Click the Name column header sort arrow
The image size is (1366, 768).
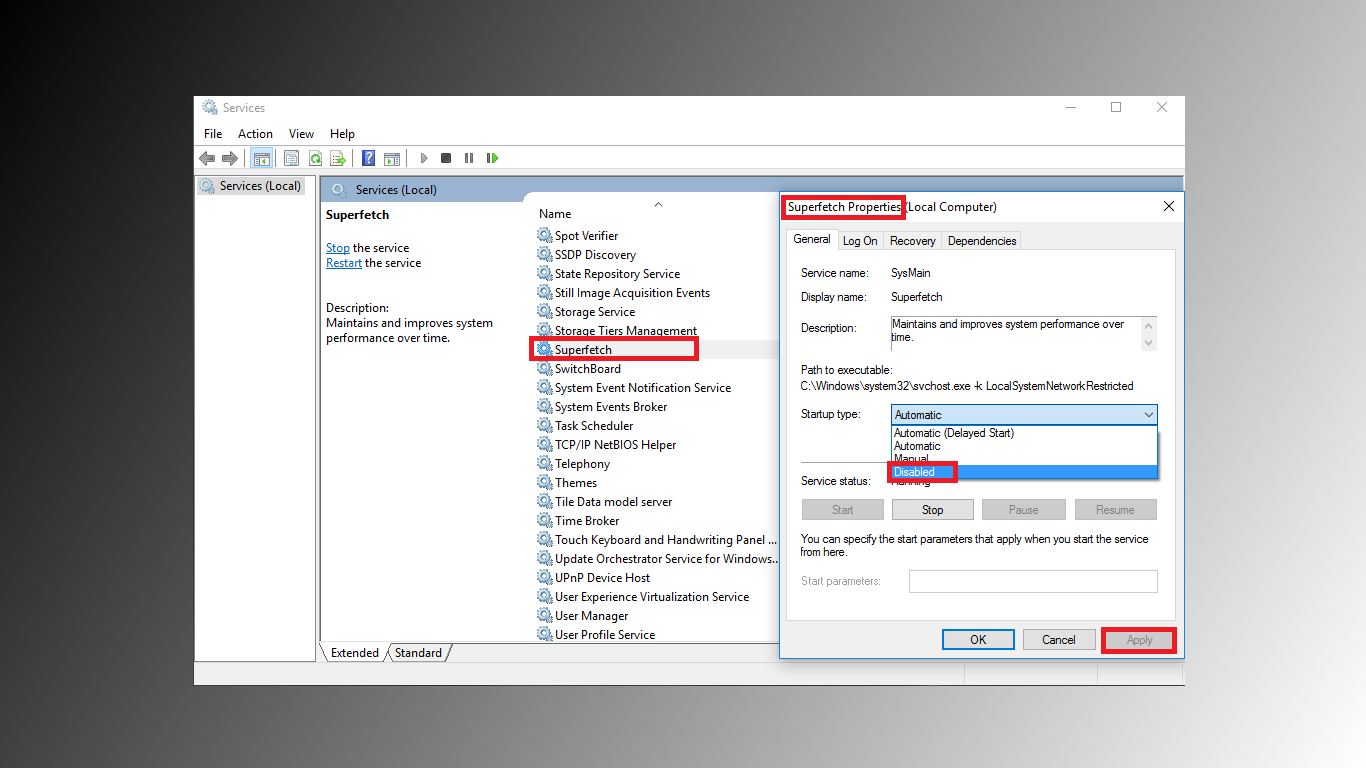pos(658,204)
